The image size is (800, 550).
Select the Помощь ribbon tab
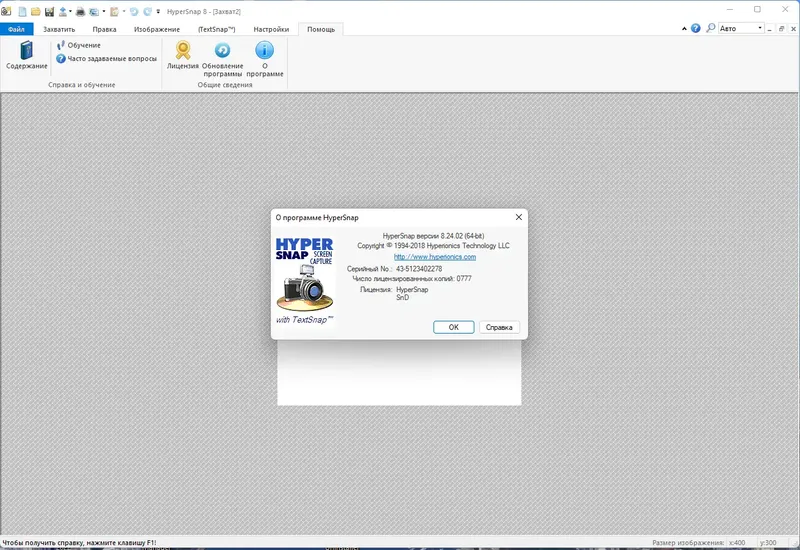pos(321,29)
